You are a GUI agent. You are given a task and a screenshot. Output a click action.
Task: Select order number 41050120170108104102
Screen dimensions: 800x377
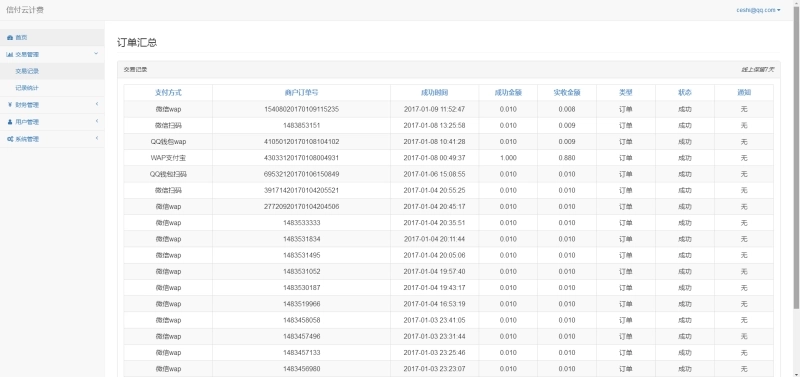(302, 142)
